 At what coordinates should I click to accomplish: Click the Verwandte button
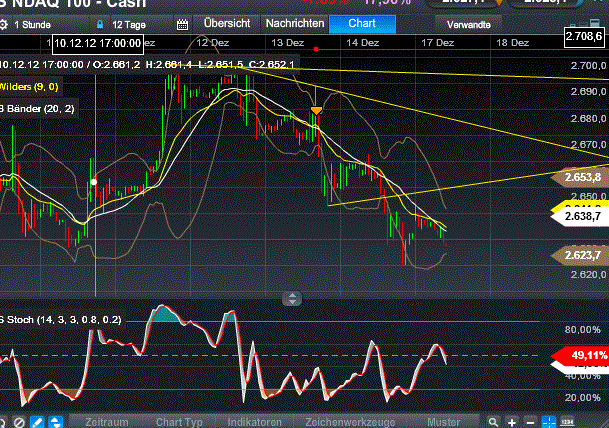[468, 22]
